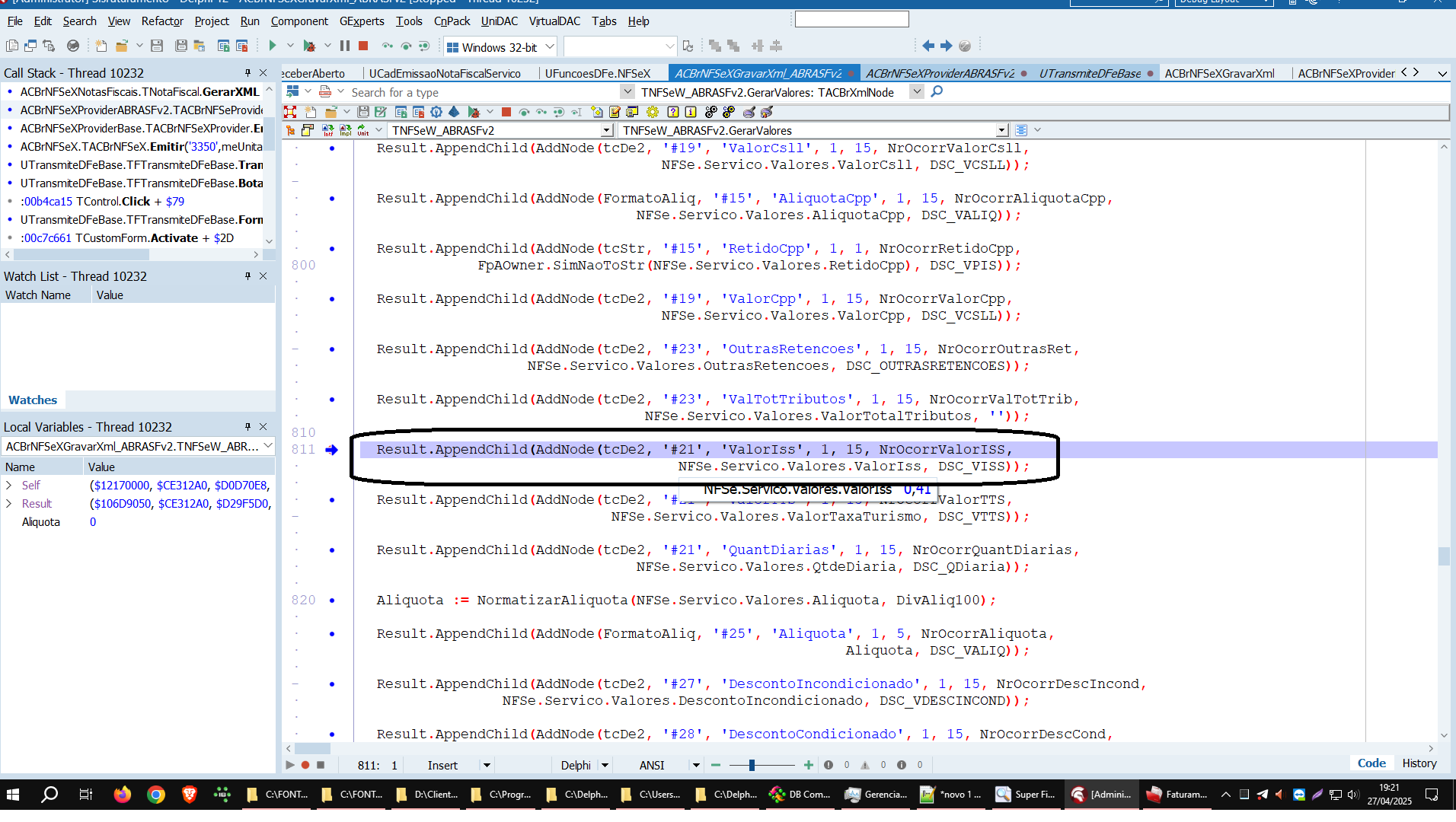Click the Unit navigation icon
The height and width of the screenshot is (822, 1456).
coord(363,130)
